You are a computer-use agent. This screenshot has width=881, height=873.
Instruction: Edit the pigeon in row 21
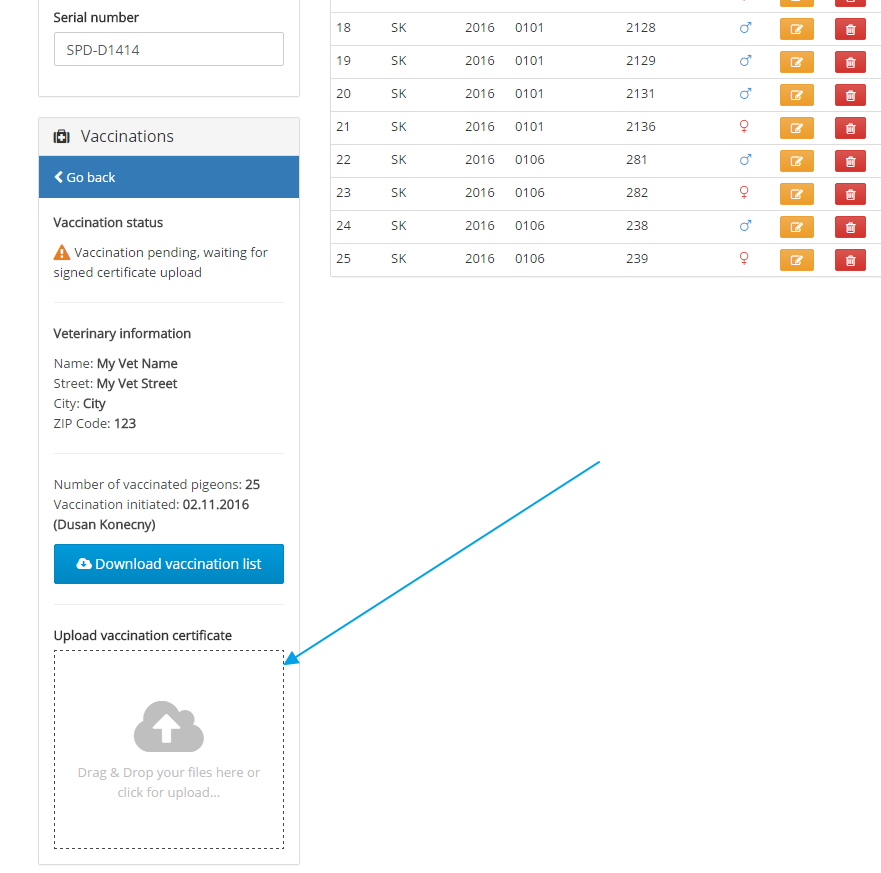[796, 128]
